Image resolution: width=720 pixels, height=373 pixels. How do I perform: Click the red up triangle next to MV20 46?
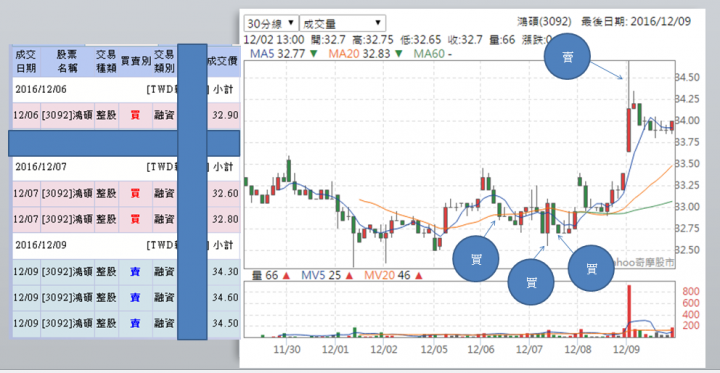click(x=419, y=276)
